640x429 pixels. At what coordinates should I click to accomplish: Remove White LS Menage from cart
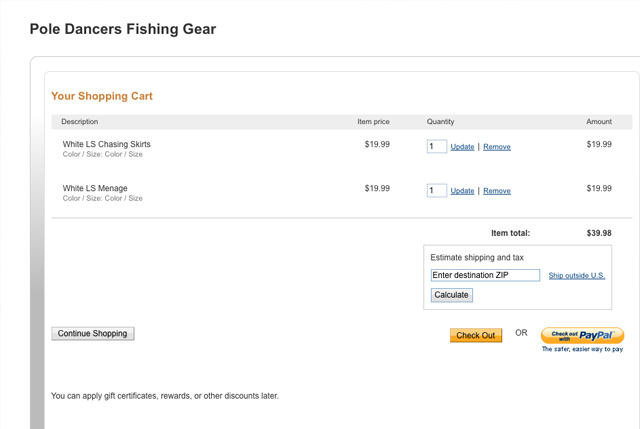tap(497, 191)
